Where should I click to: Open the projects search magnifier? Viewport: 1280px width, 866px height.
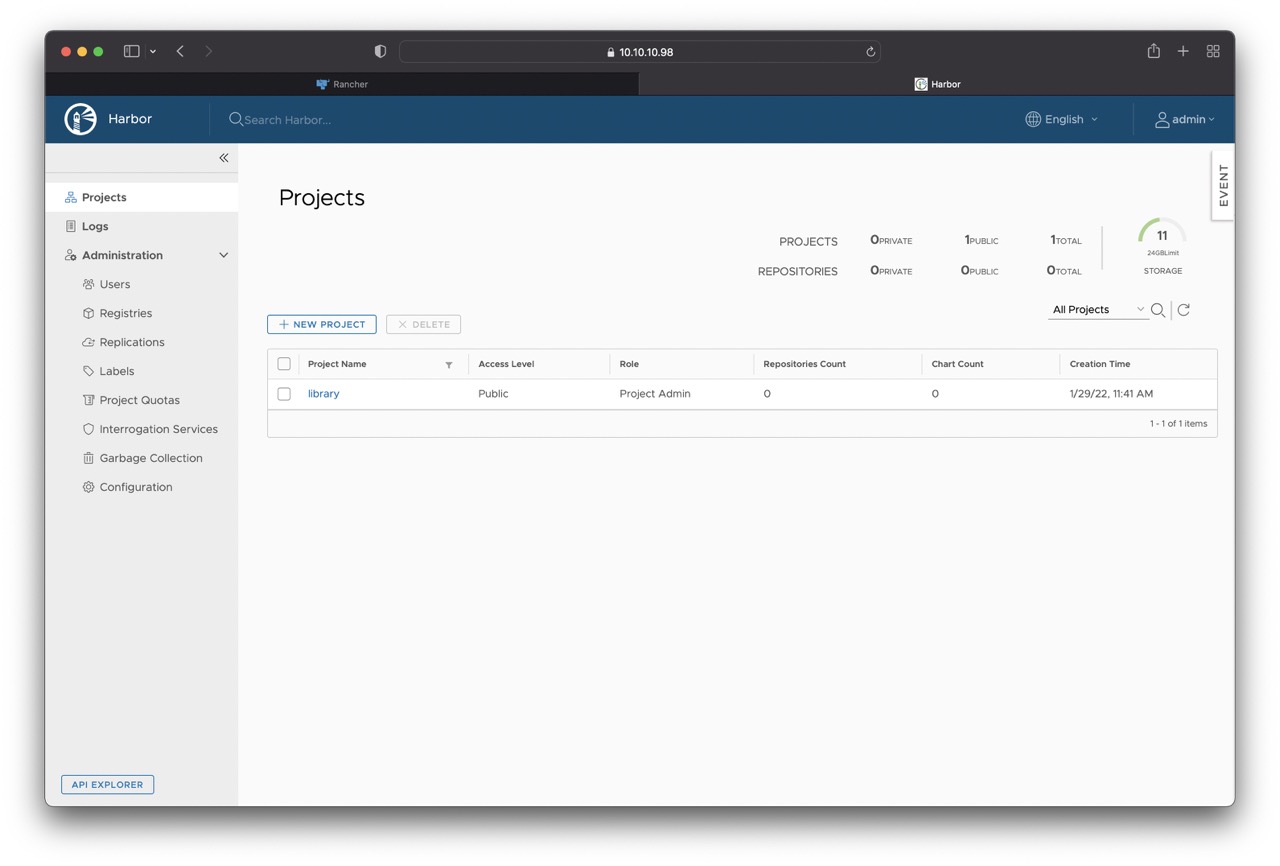1158,310
